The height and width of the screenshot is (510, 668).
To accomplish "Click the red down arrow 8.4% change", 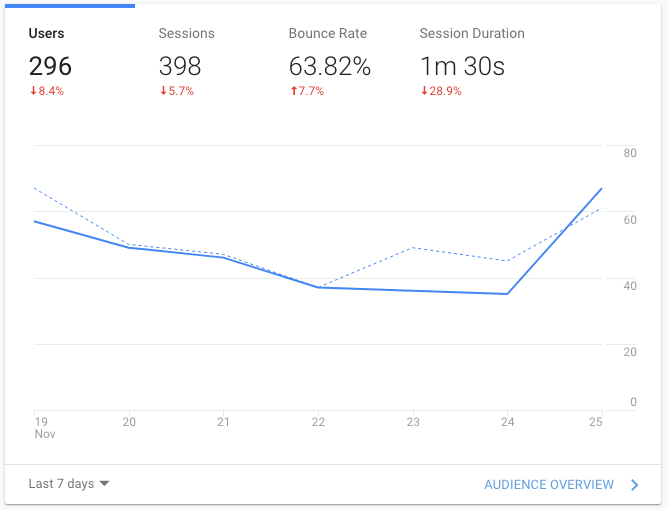I will 46,92.
